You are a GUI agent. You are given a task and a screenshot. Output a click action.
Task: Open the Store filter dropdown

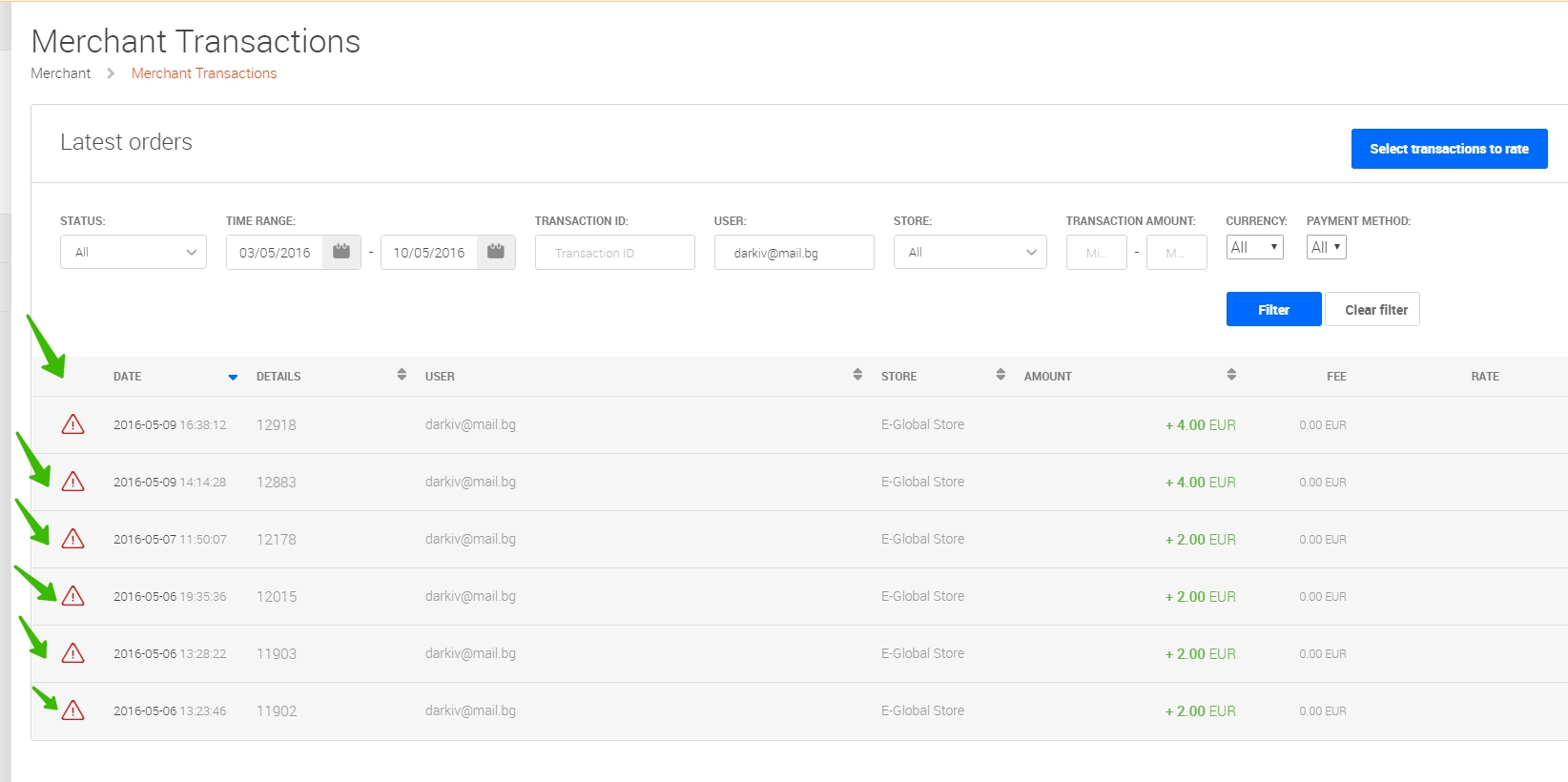pos(970,252)
